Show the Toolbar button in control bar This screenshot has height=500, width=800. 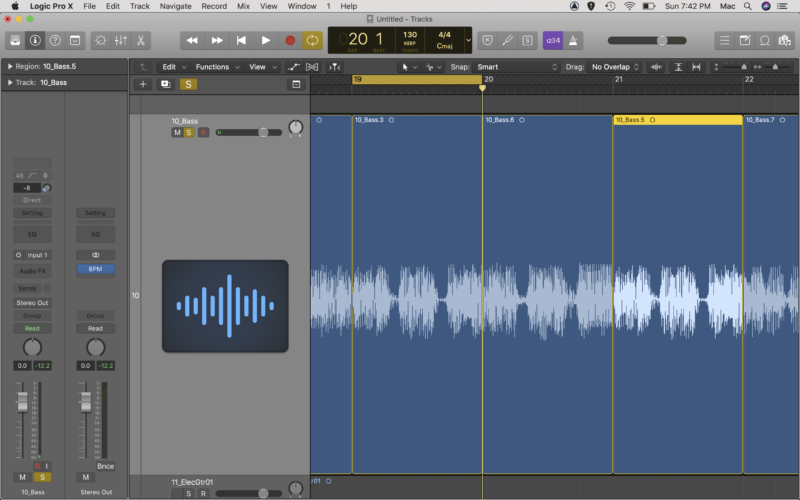coord(75,40)
